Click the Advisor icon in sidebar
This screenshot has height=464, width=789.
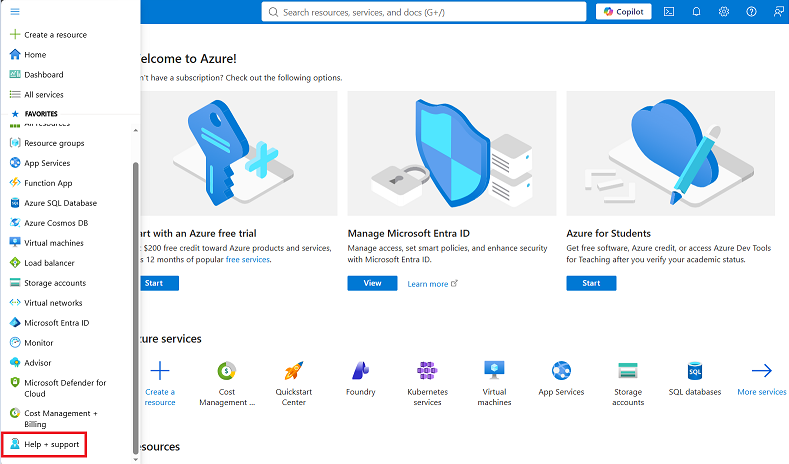click(15, 362)
